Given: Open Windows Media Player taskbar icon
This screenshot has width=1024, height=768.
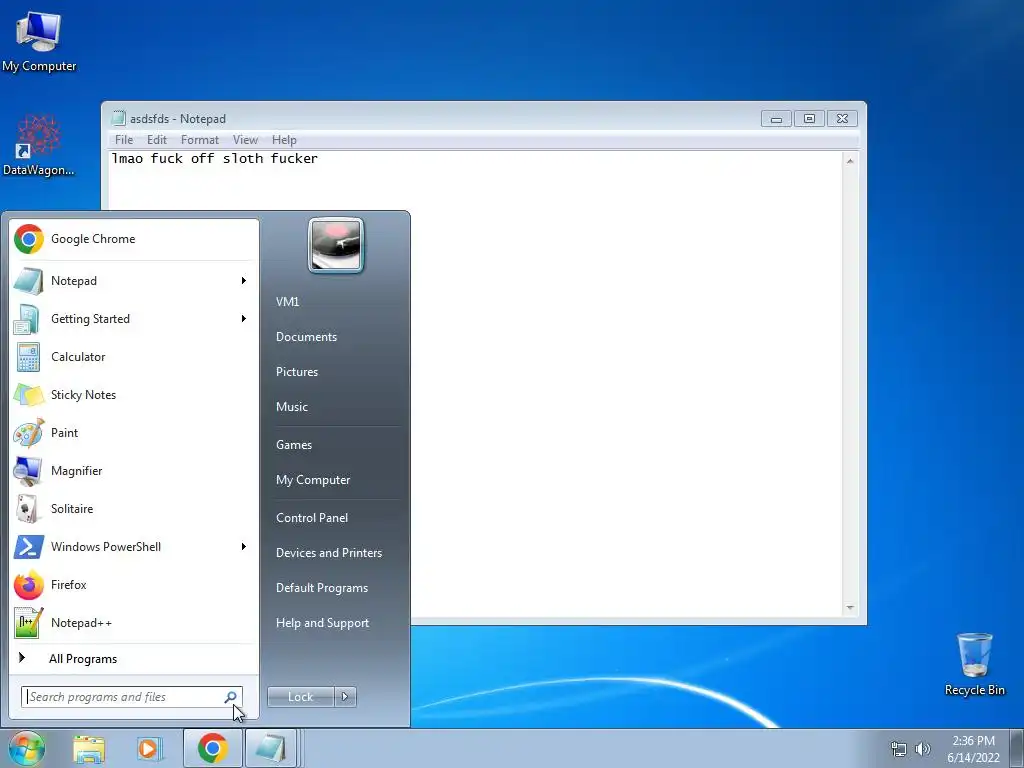Looking at the screenshot, I should click(150, 748).
